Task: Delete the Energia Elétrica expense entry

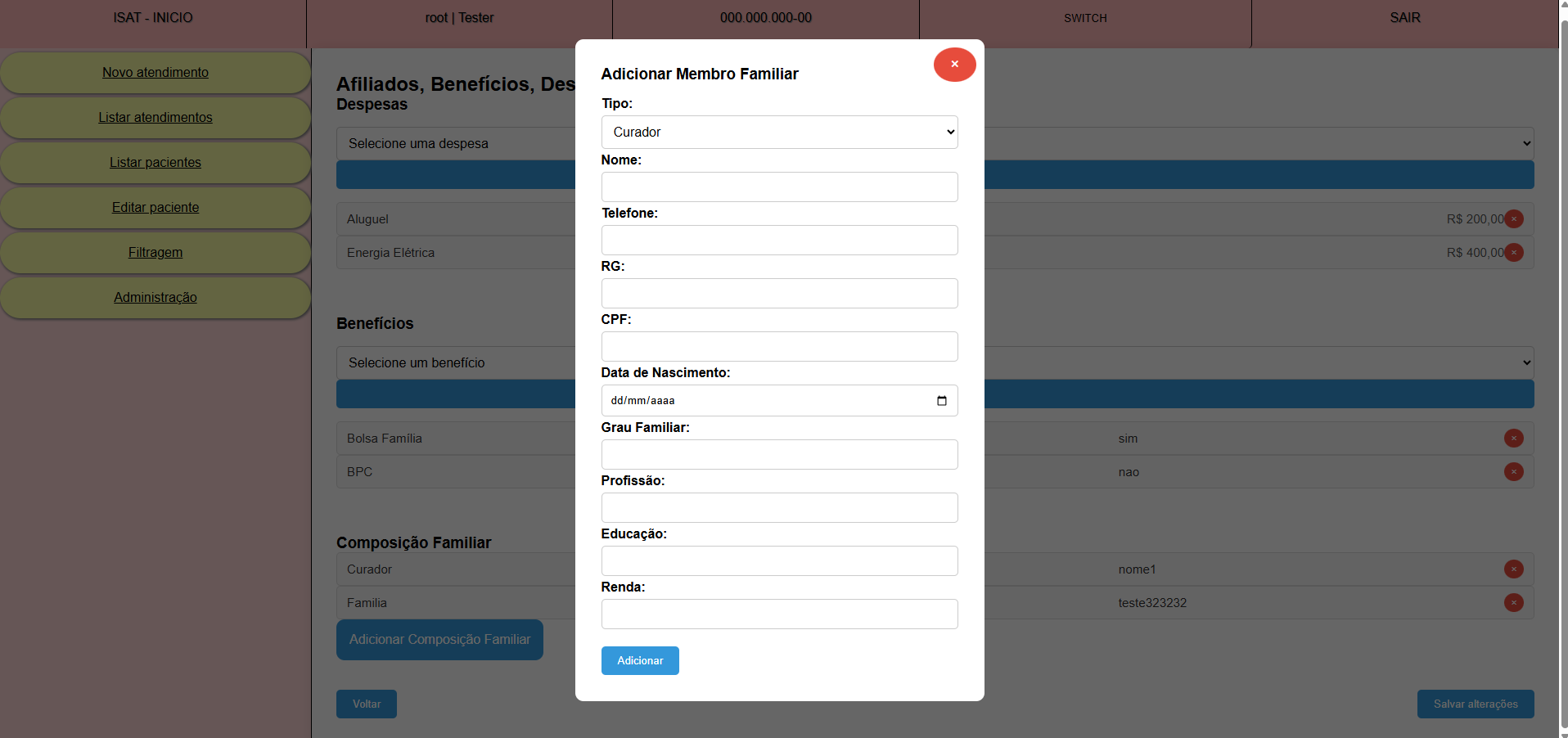Action: (1513, 253)
